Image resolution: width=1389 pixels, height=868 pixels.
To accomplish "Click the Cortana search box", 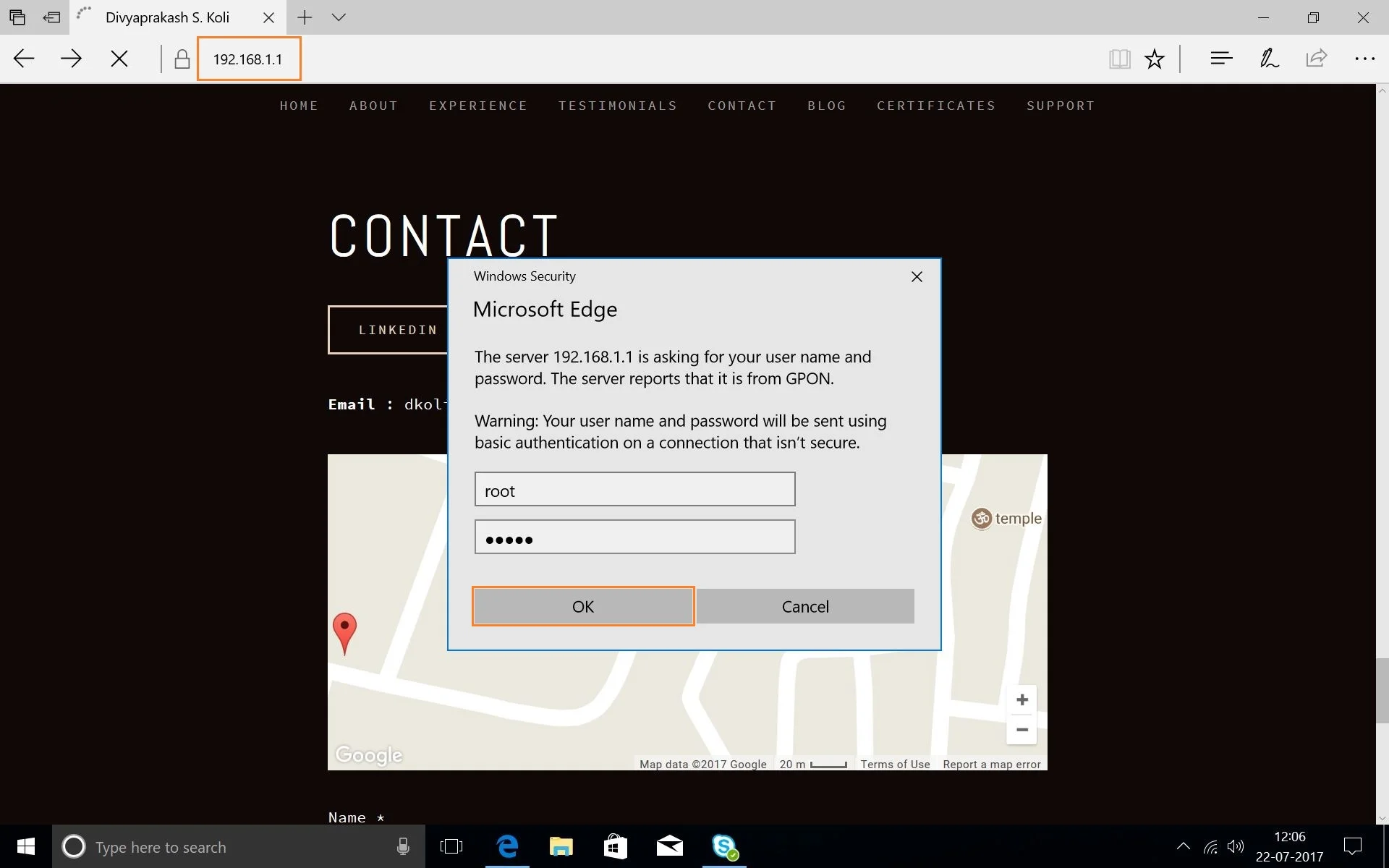I will [x=239, y=846].
